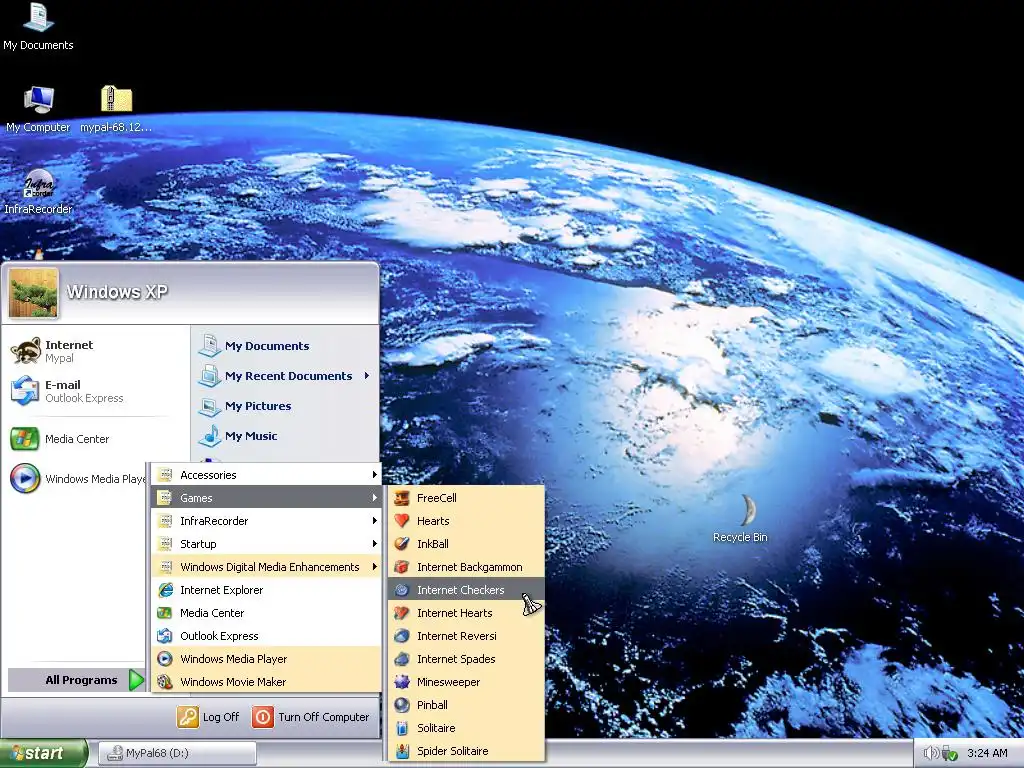Open the My Documents desktop icon

point(38,26)
